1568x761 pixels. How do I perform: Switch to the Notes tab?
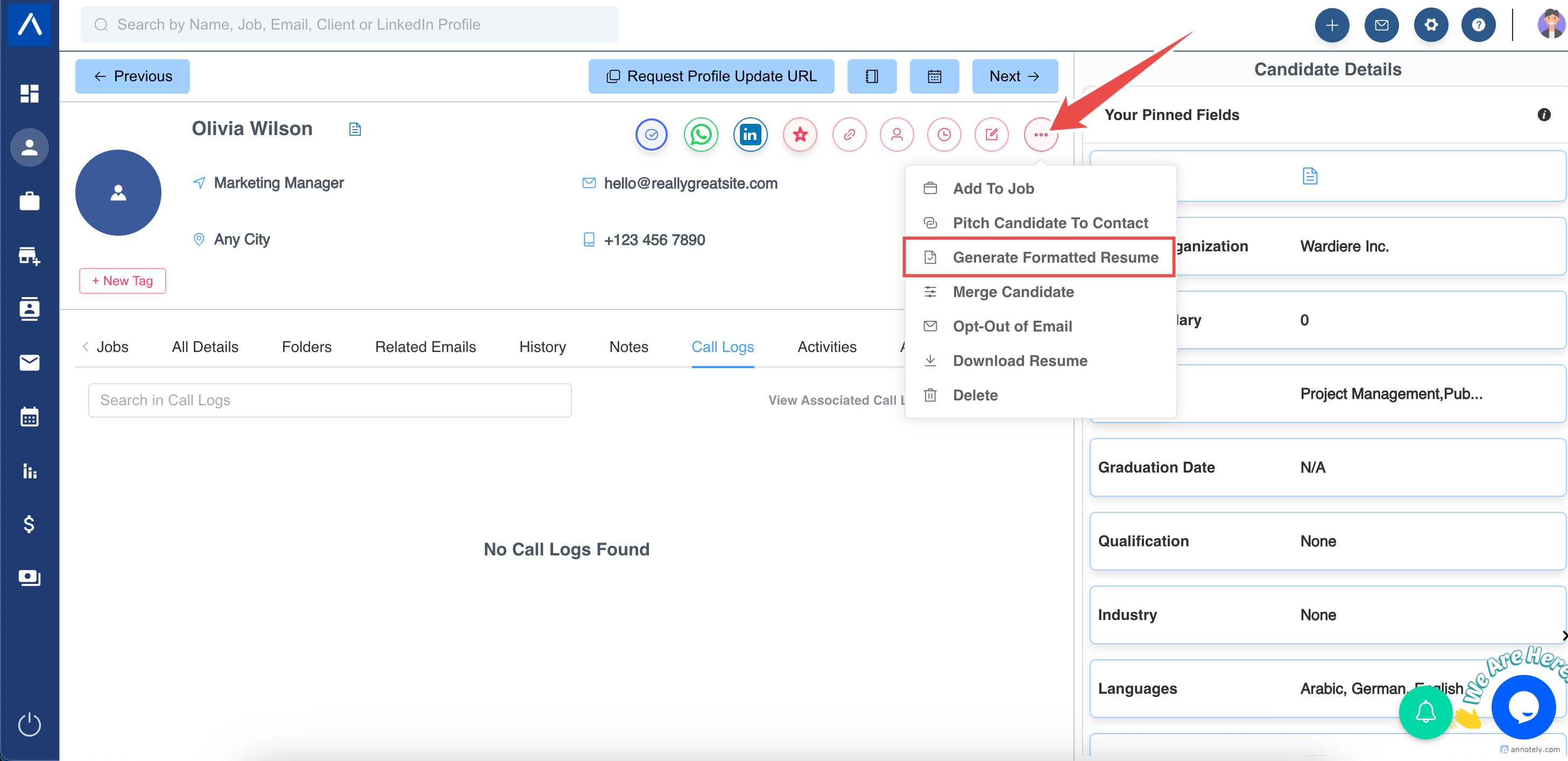click(628, 347)
